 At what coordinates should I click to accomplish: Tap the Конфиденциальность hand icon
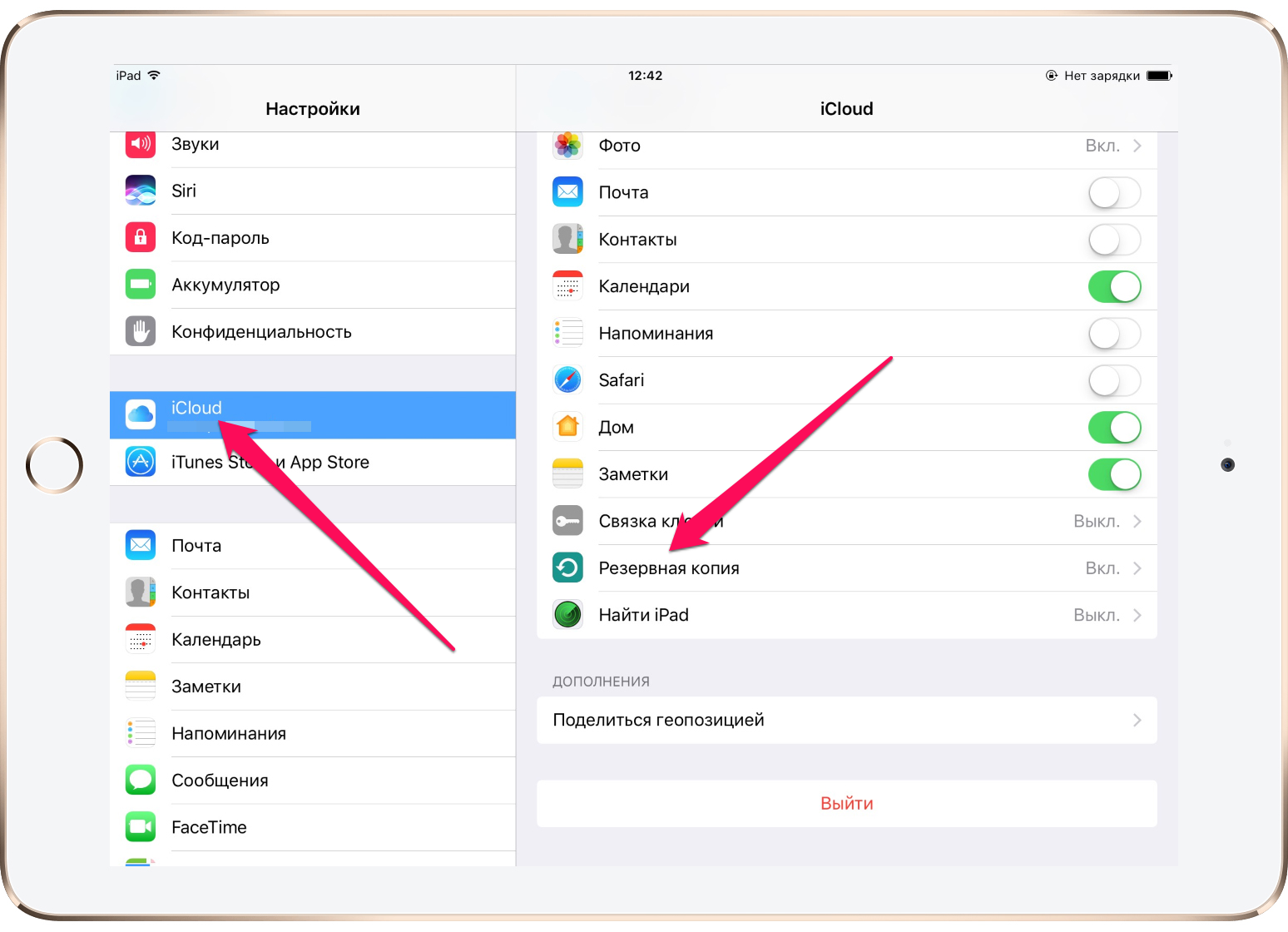point(141,331)
